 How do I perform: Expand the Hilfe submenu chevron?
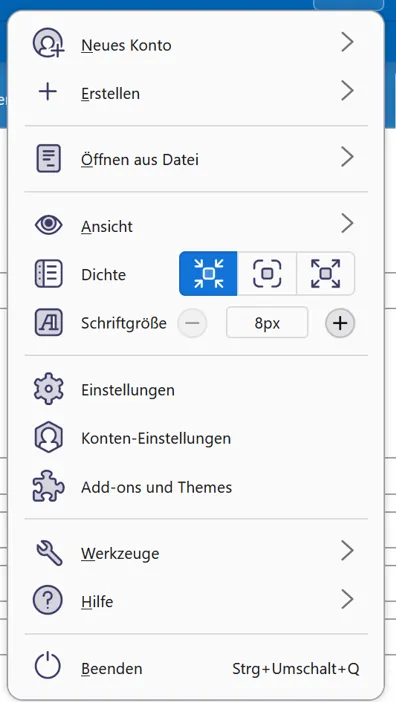click(x=347, y=599)
